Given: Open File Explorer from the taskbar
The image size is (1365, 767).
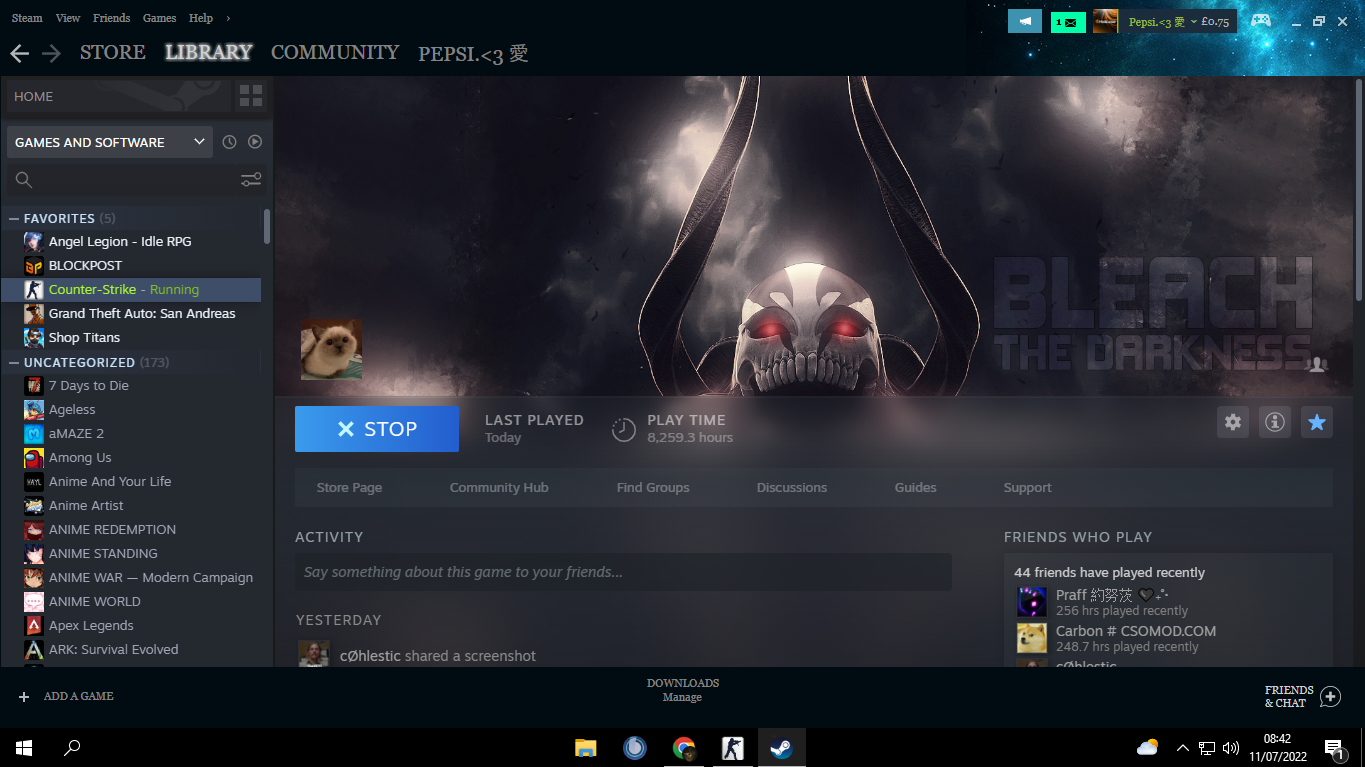Looking at the screenshot, I should tap(586, 747).
